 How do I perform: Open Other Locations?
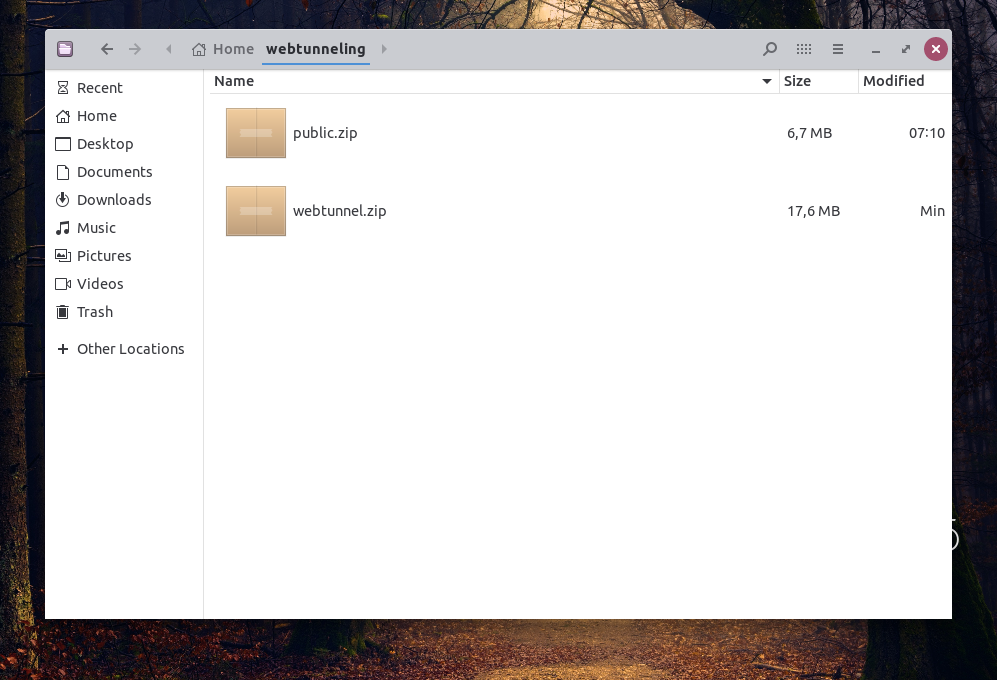point(130,348)
